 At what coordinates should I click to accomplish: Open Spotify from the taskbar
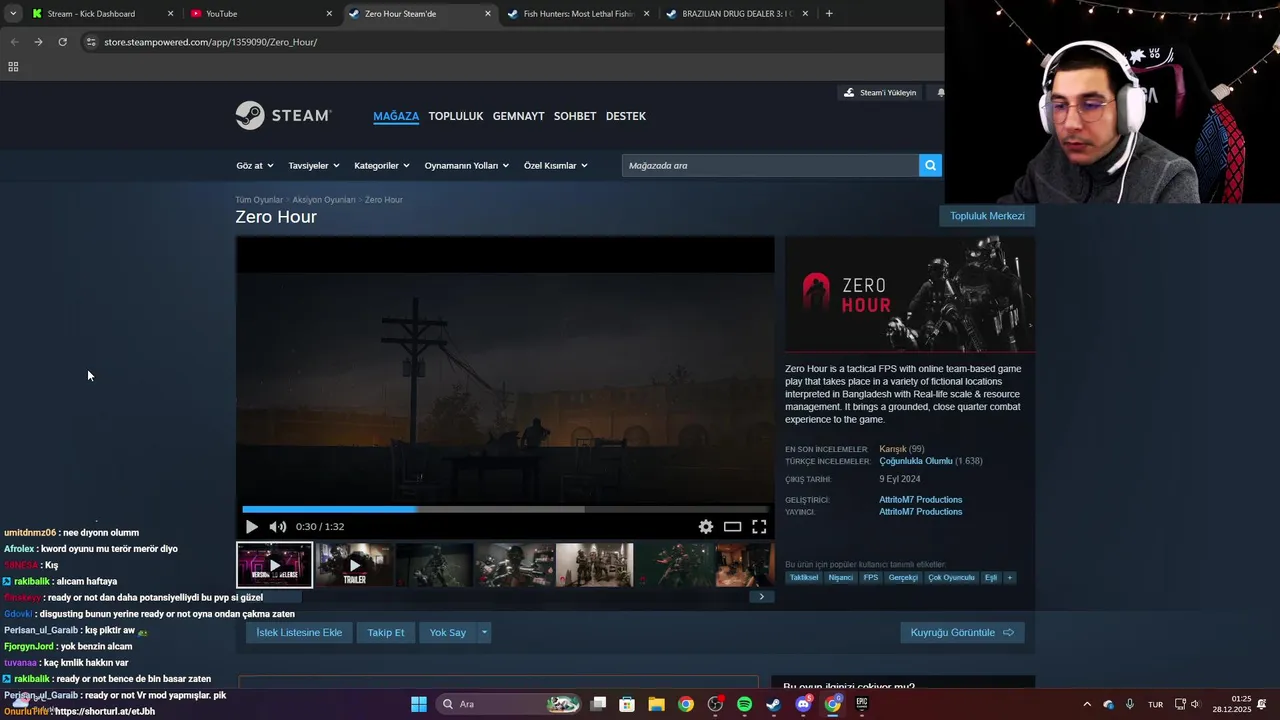click(744, 704)
